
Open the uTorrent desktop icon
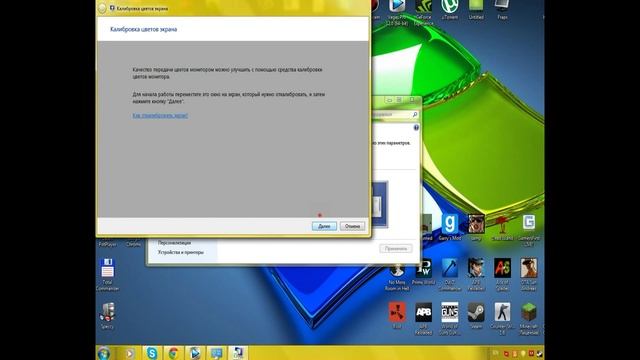pyautogui.click(x=449, y=10)
